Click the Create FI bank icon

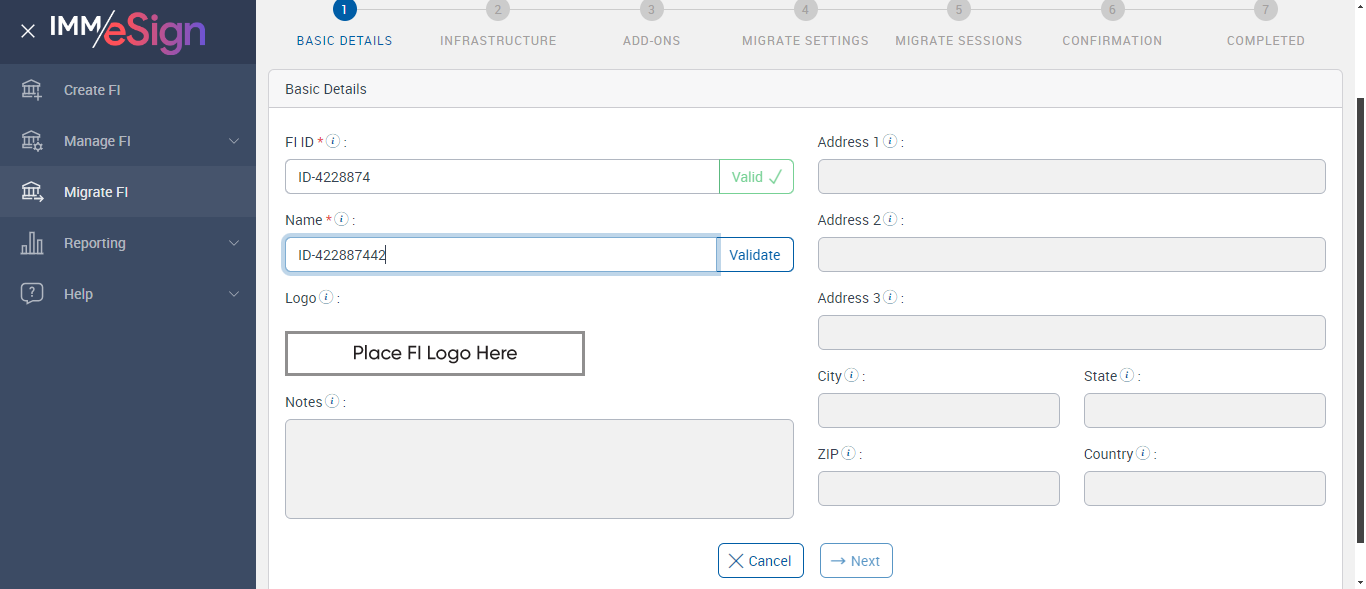32,90
